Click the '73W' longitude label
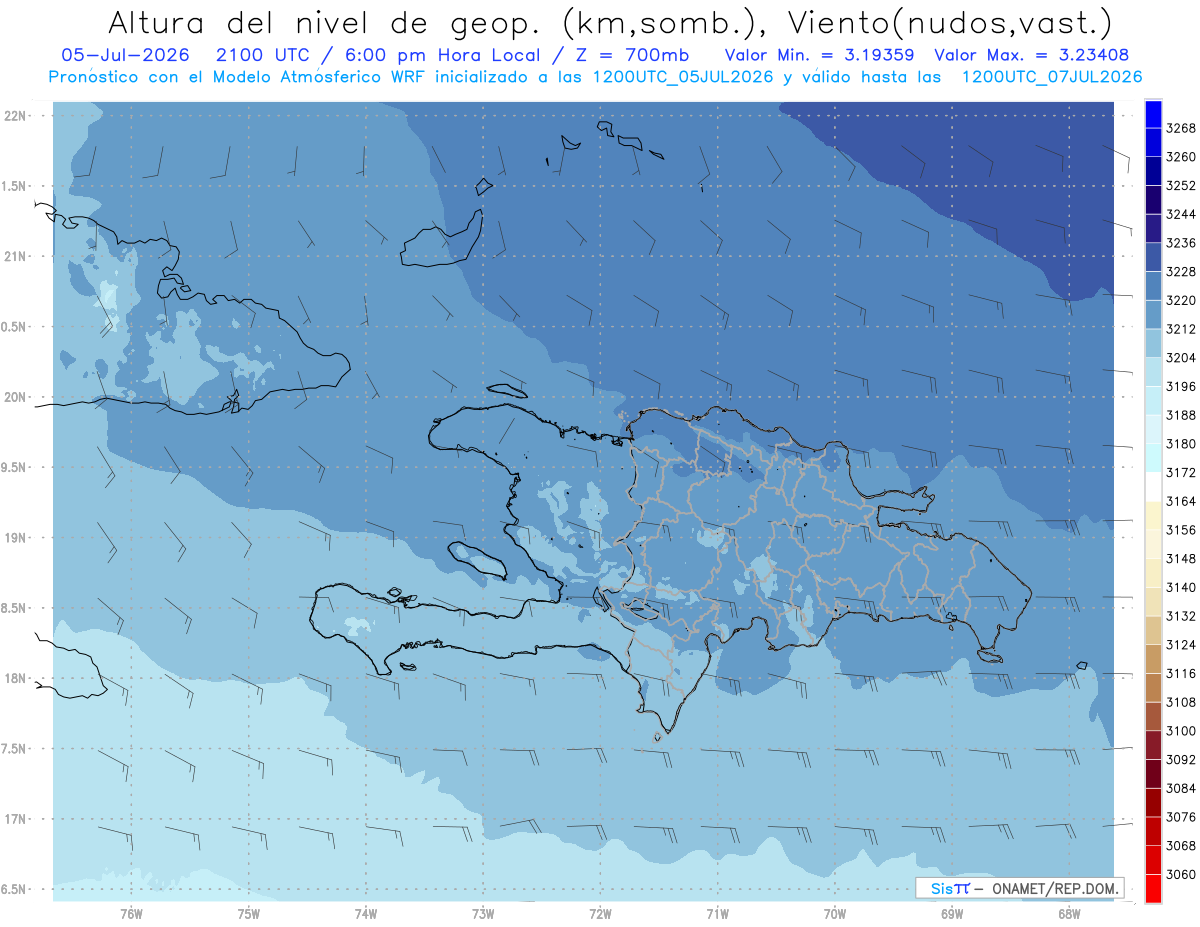This screenshot has width=1200, height=927. click(483, 913)
